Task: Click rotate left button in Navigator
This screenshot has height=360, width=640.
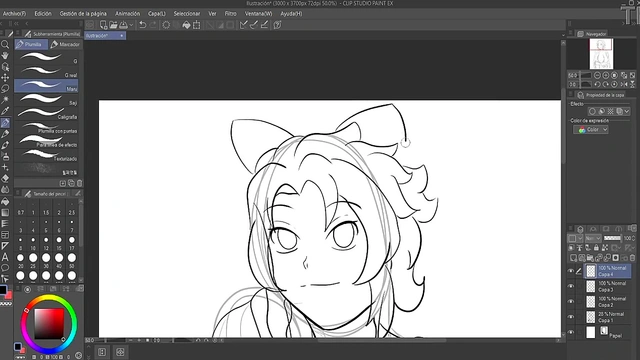Action: click(597, 84)
